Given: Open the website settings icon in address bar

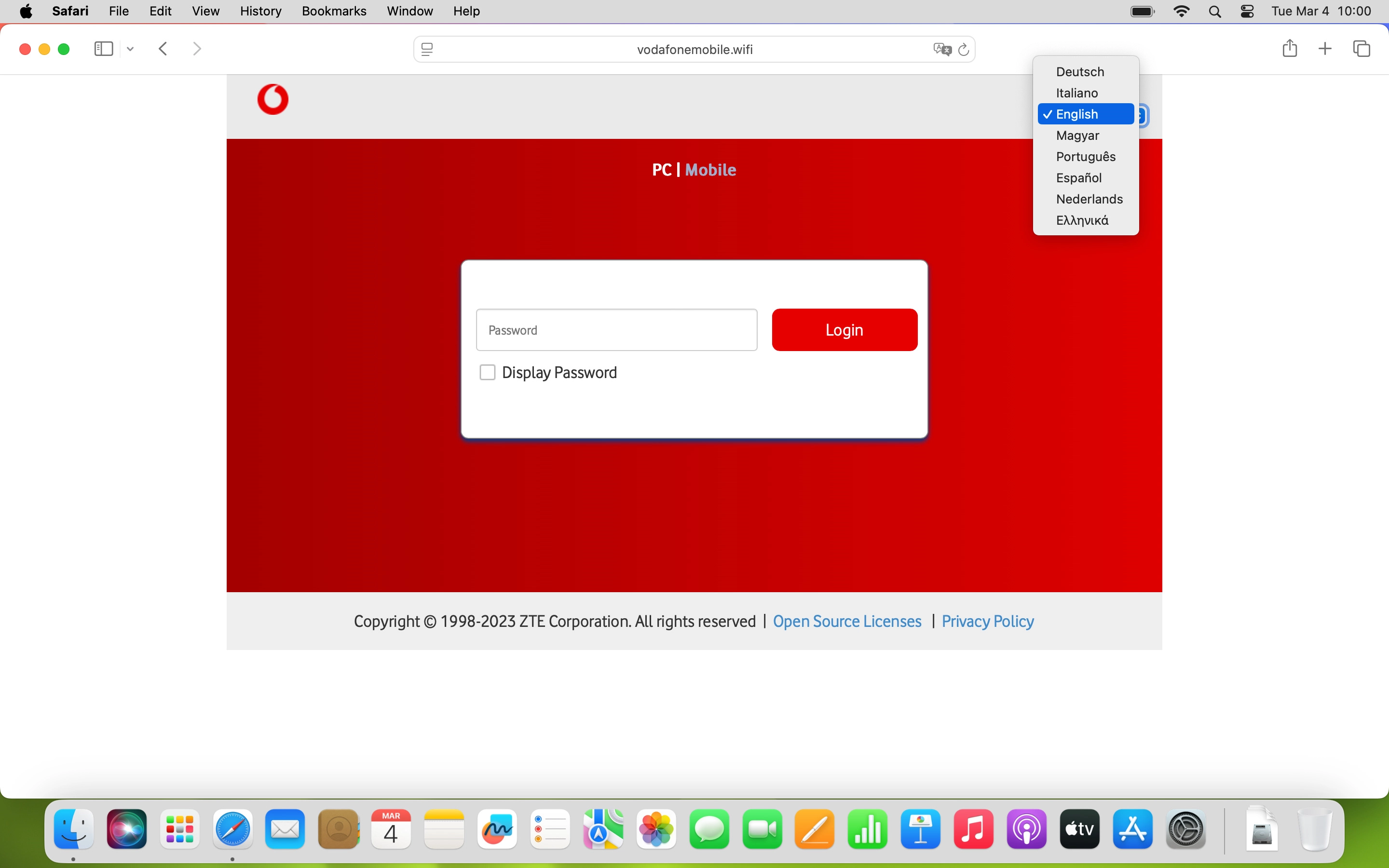Looking at the screenshot, I should coord(427,49).
